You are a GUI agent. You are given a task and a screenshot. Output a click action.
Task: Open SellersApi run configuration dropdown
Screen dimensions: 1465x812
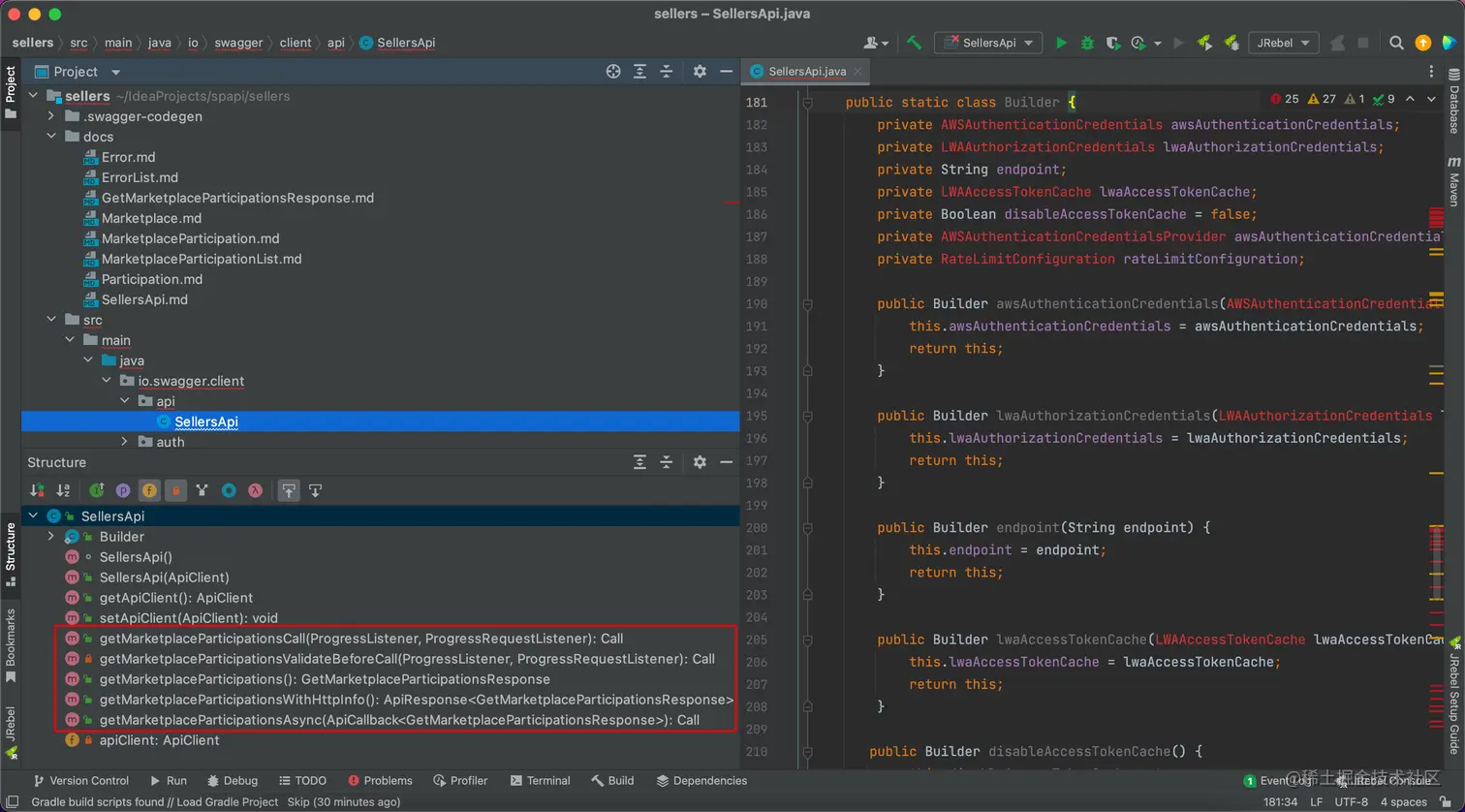tap(989, 43)
